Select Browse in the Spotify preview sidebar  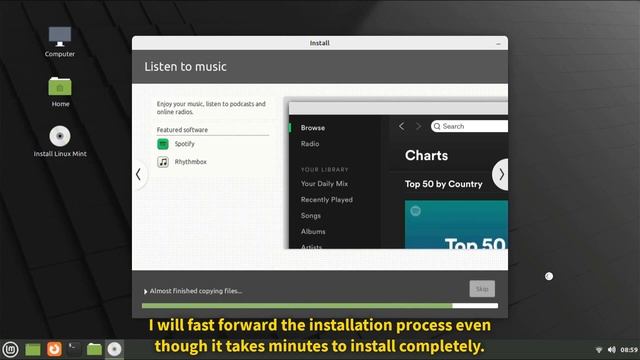click(313, 128)
